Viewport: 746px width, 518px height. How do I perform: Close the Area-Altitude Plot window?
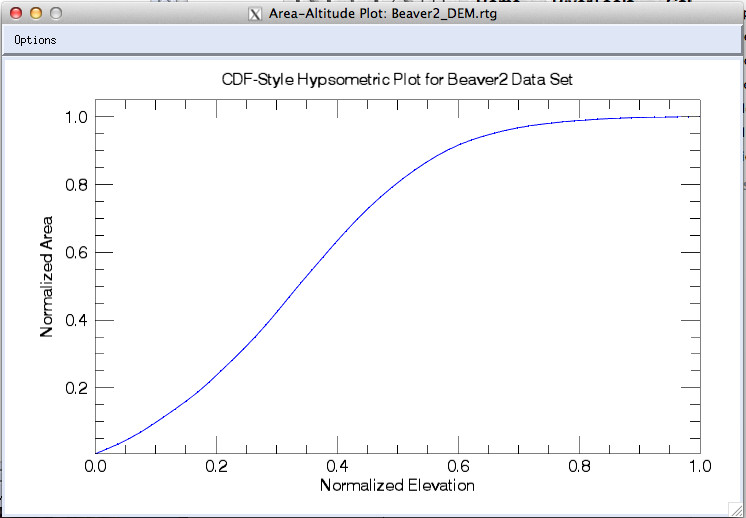click(x=15, y=14)
